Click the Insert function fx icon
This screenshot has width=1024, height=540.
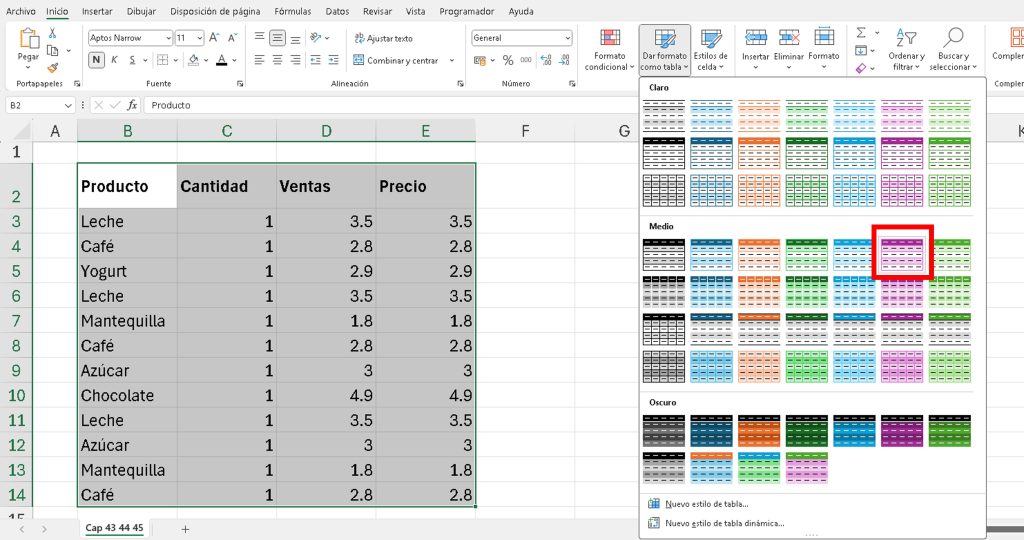(132, 105)
